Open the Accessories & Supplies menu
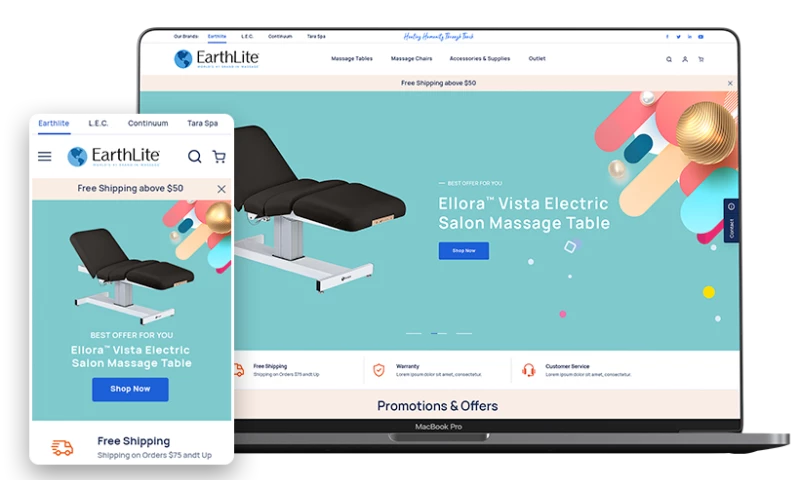This screenshot has height=480, width=800. [x=480, y=59]
